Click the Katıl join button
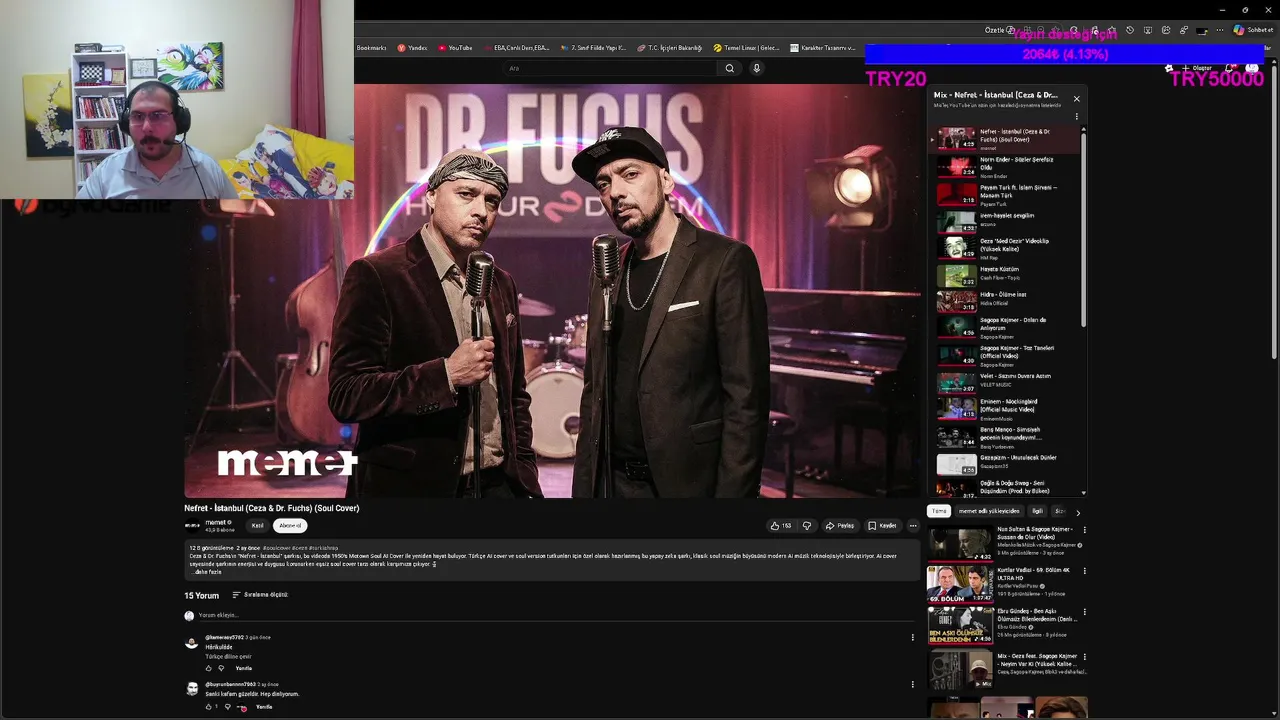Viewport: 1280px width, 720px height. point(257,525)
